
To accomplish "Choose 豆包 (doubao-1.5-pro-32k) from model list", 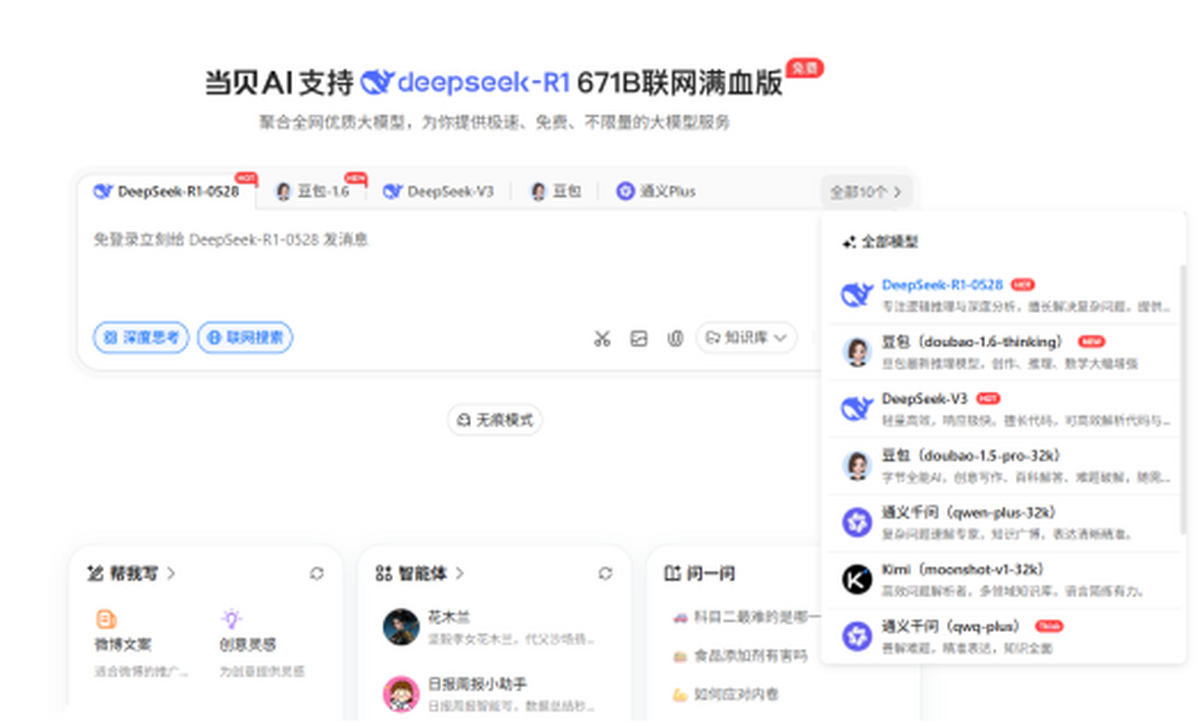I will point(1002,466).
